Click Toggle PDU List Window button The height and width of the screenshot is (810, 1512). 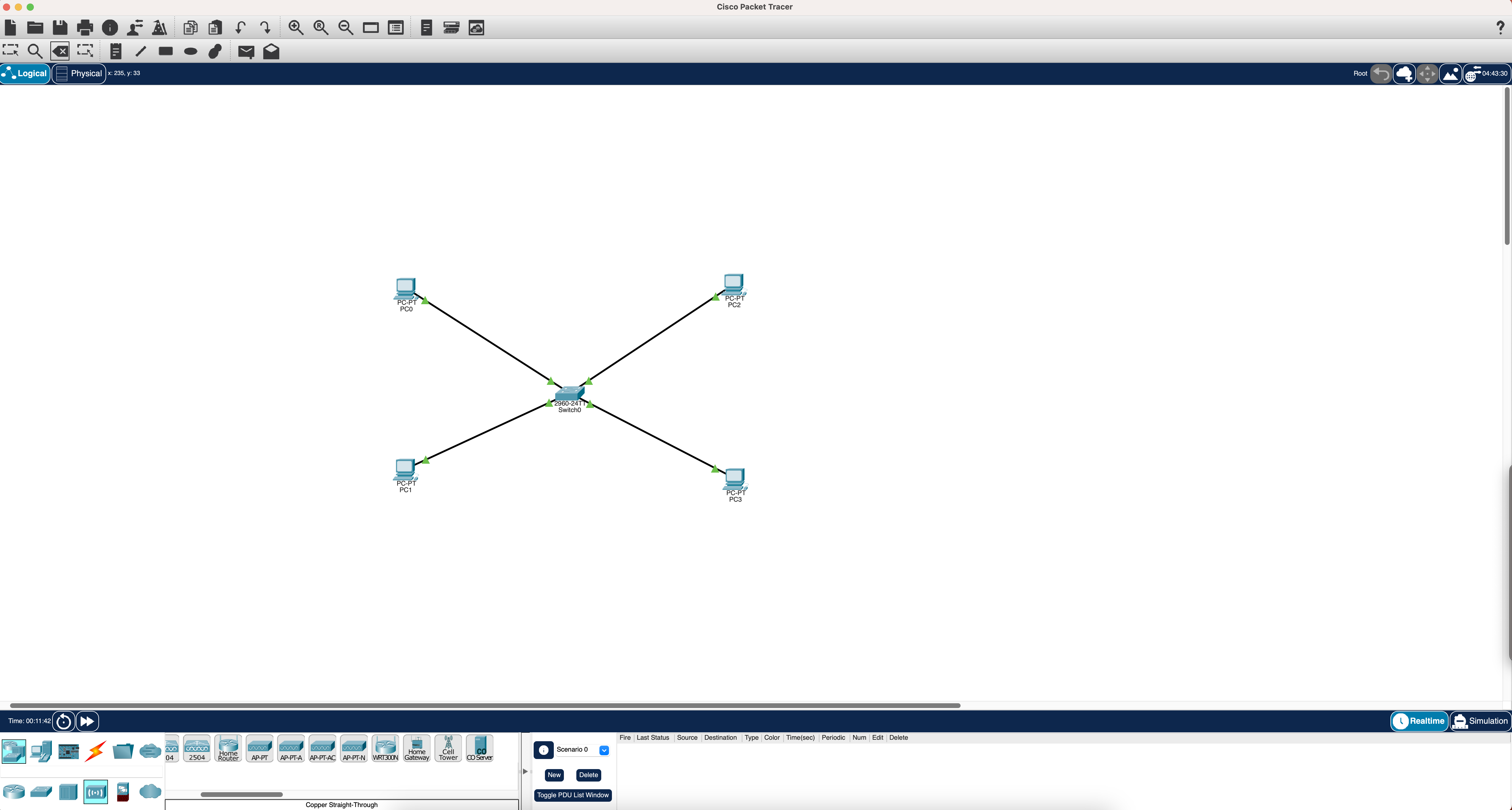click(x=572, y=795)
